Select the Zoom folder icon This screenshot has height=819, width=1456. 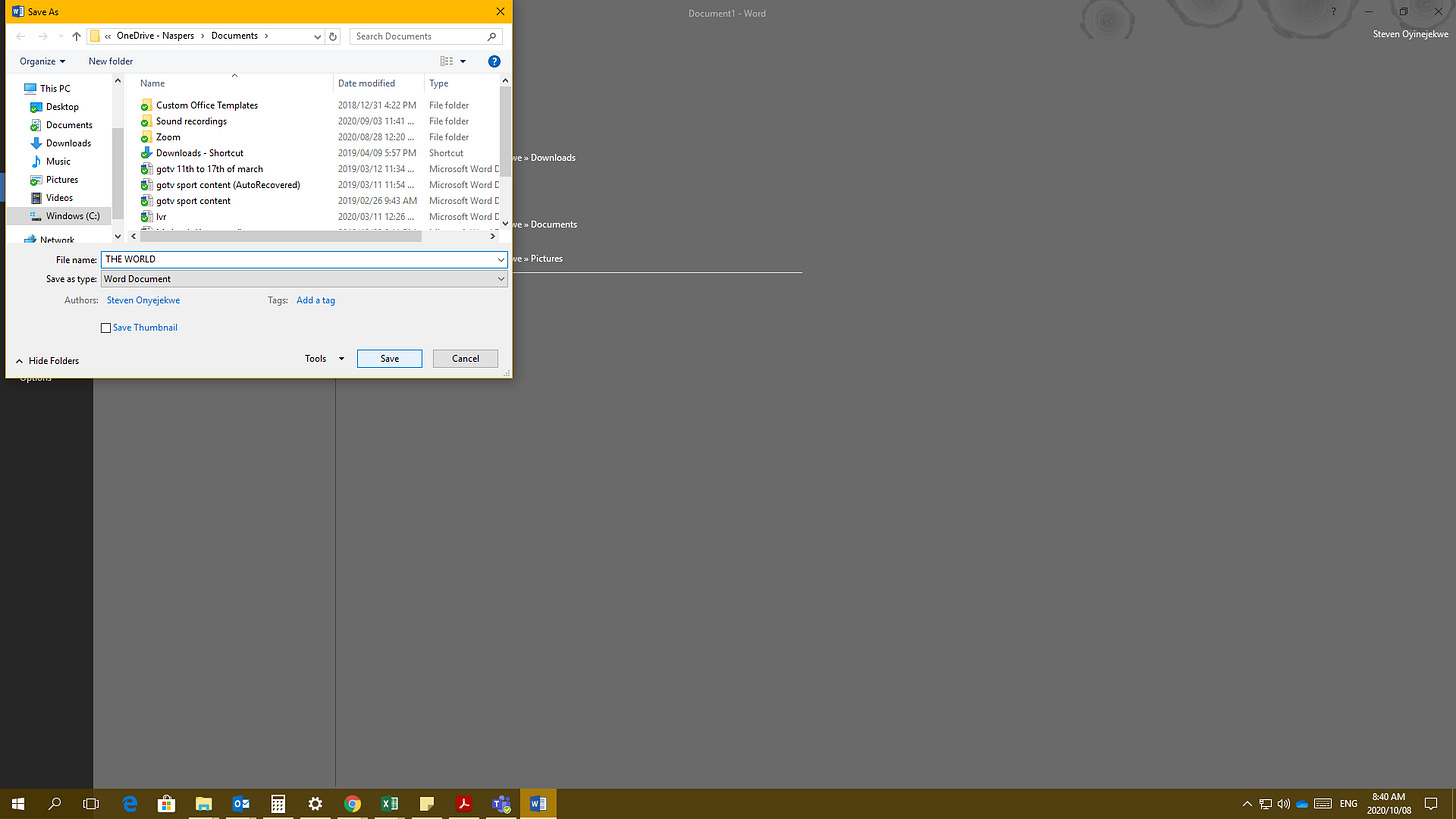click(x=146, y=137)
